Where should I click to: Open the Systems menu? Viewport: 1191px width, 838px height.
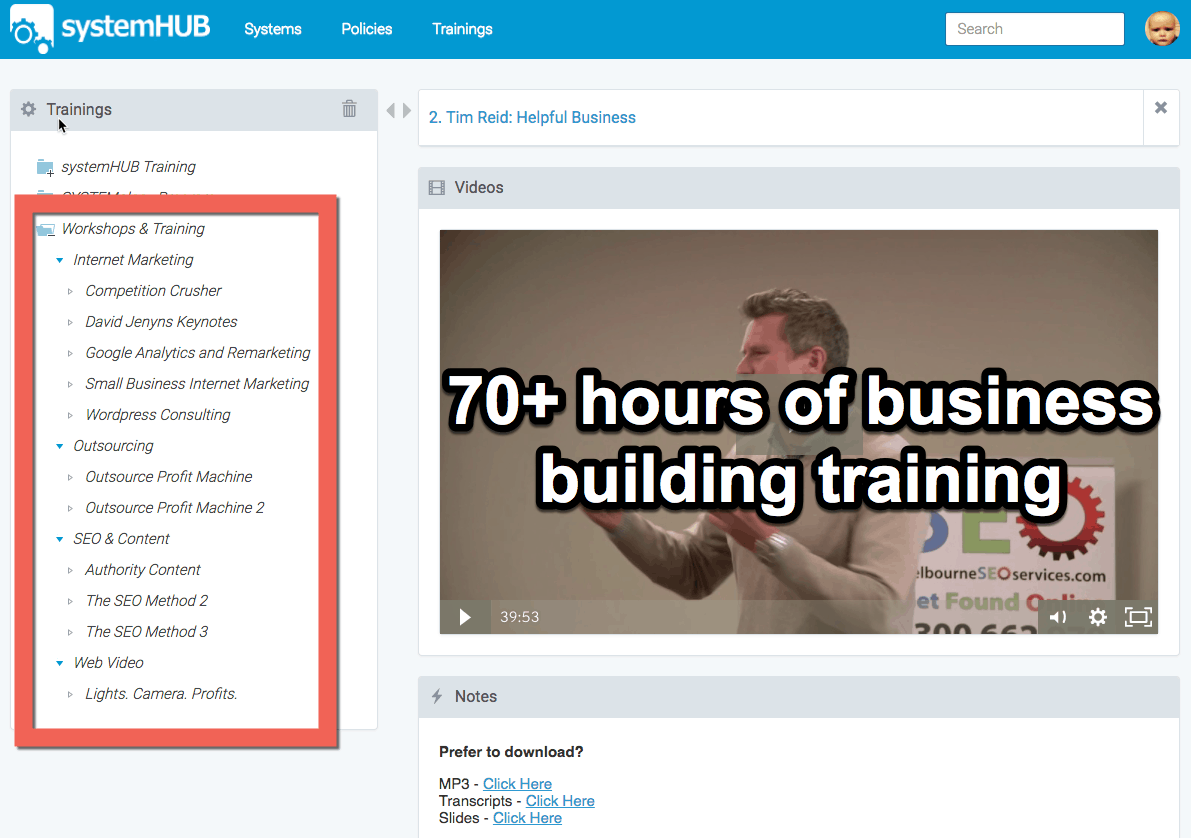[273, 29]
